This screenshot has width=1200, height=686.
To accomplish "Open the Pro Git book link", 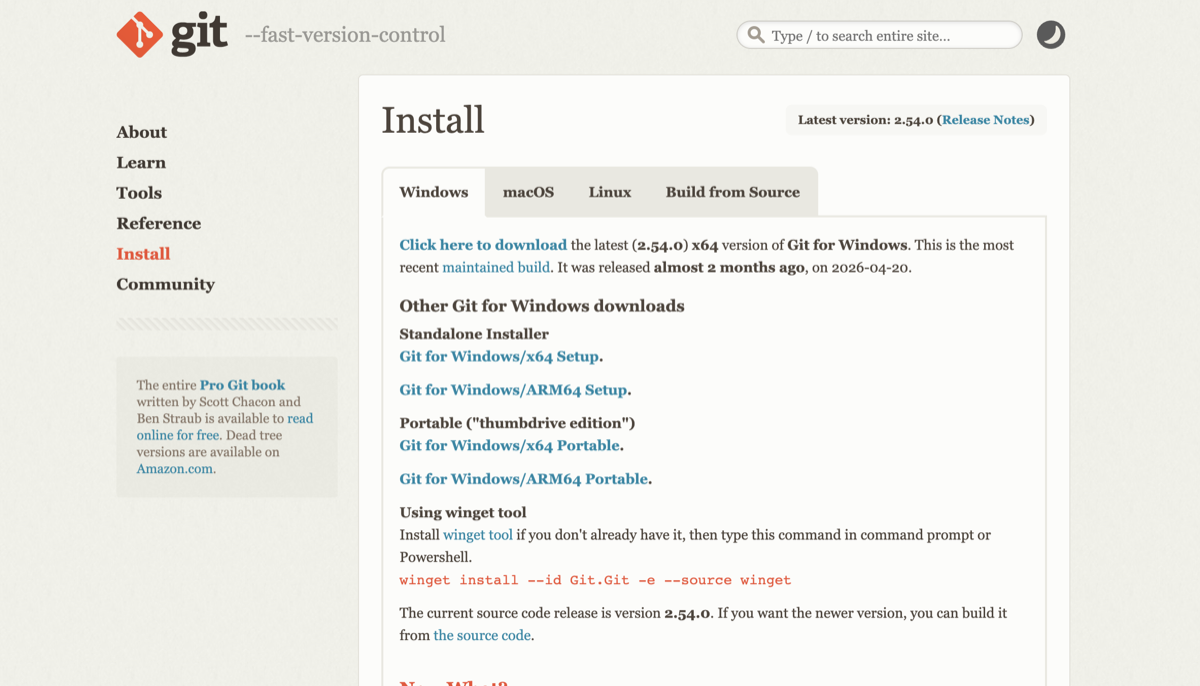I will (242, 385).
